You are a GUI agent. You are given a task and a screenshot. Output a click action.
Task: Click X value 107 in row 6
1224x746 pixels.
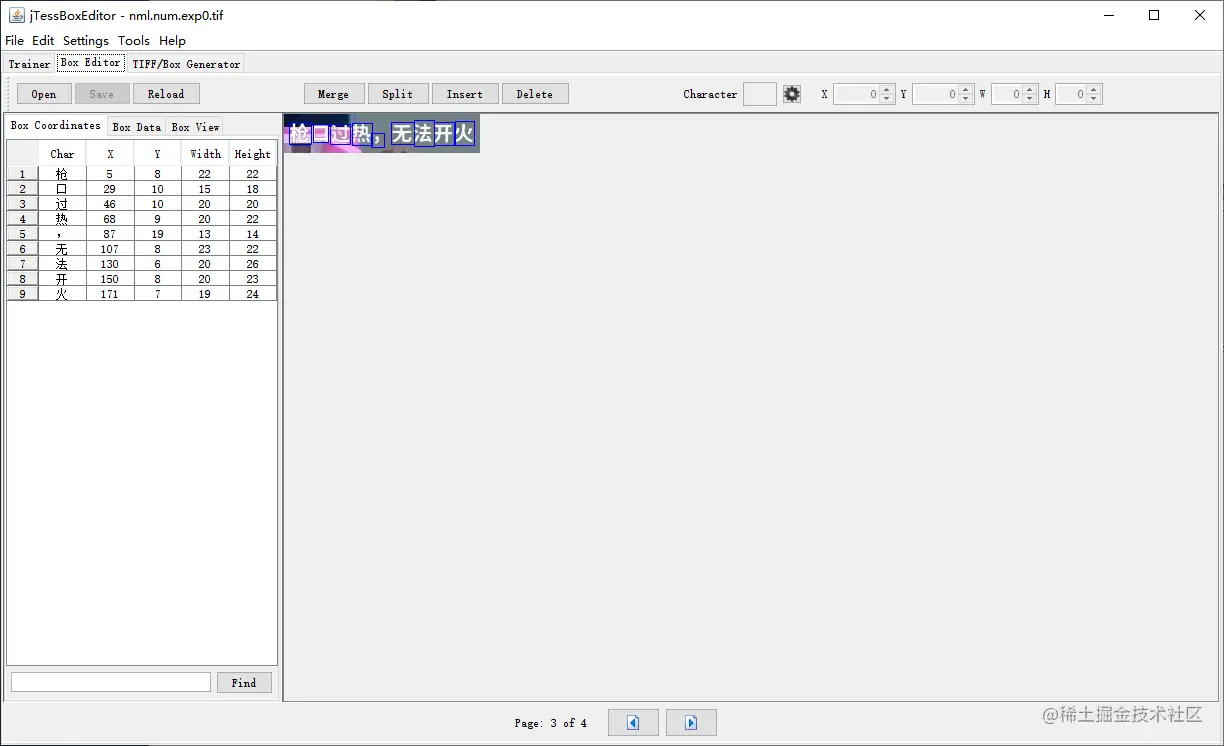[110, 249]
